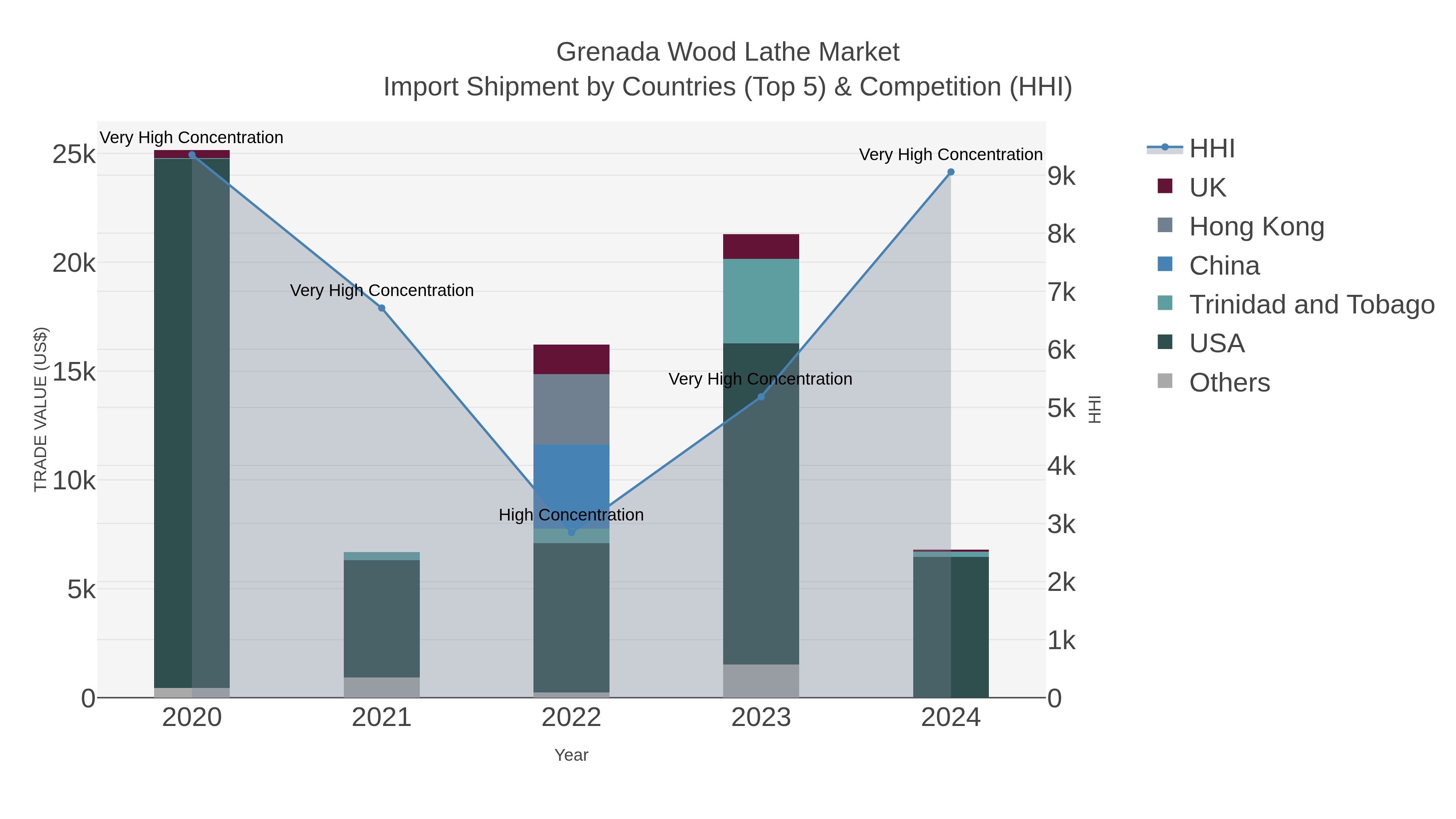This screenshot has height=819, width=1456.
Task: Click the HHI line marker for 2022
Action: coord(571,532)
